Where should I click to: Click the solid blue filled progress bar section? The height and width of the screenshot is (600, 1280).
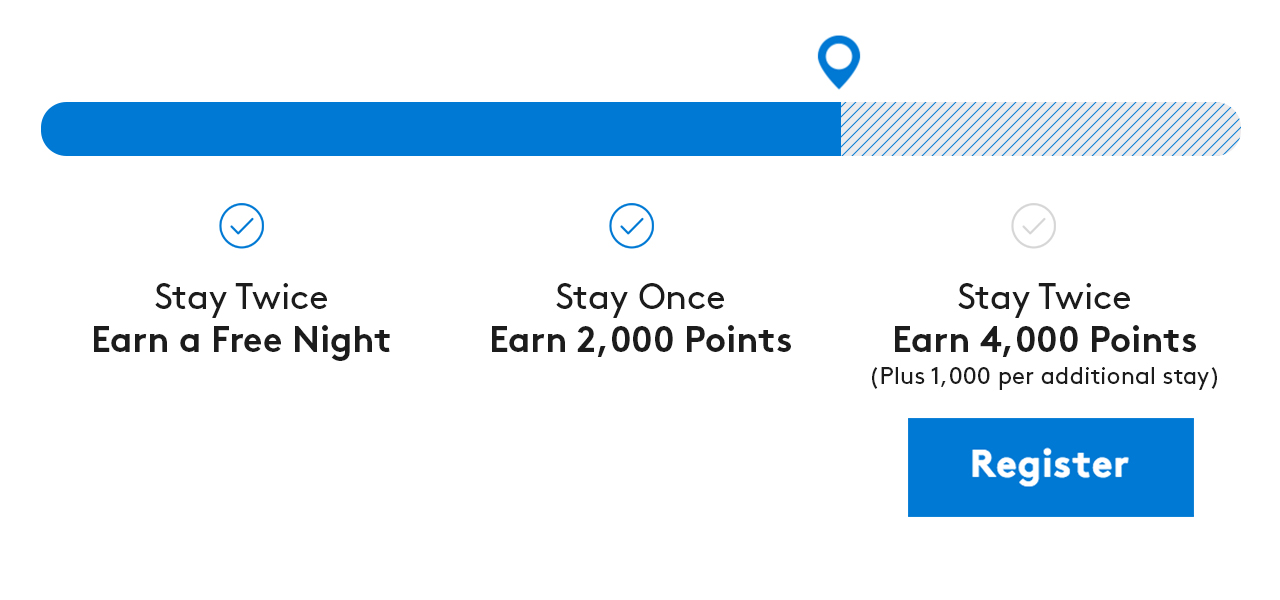click(440, 129)
